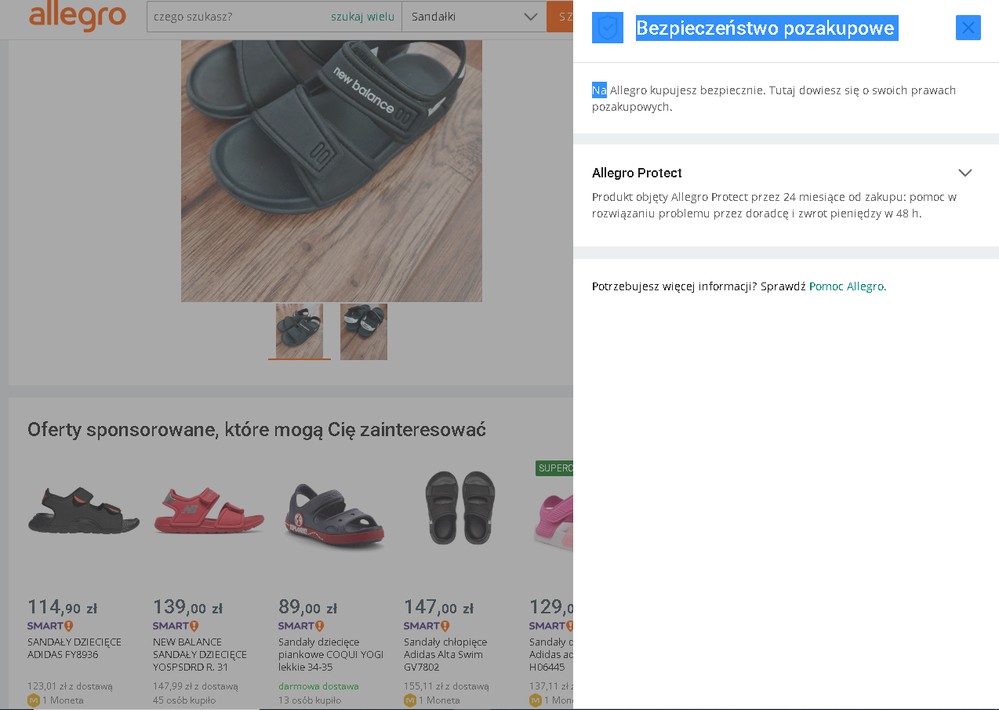
Task: Click '147,99 zł z dostawą' text
Action: pyautogui.click(x=196, y=686)
